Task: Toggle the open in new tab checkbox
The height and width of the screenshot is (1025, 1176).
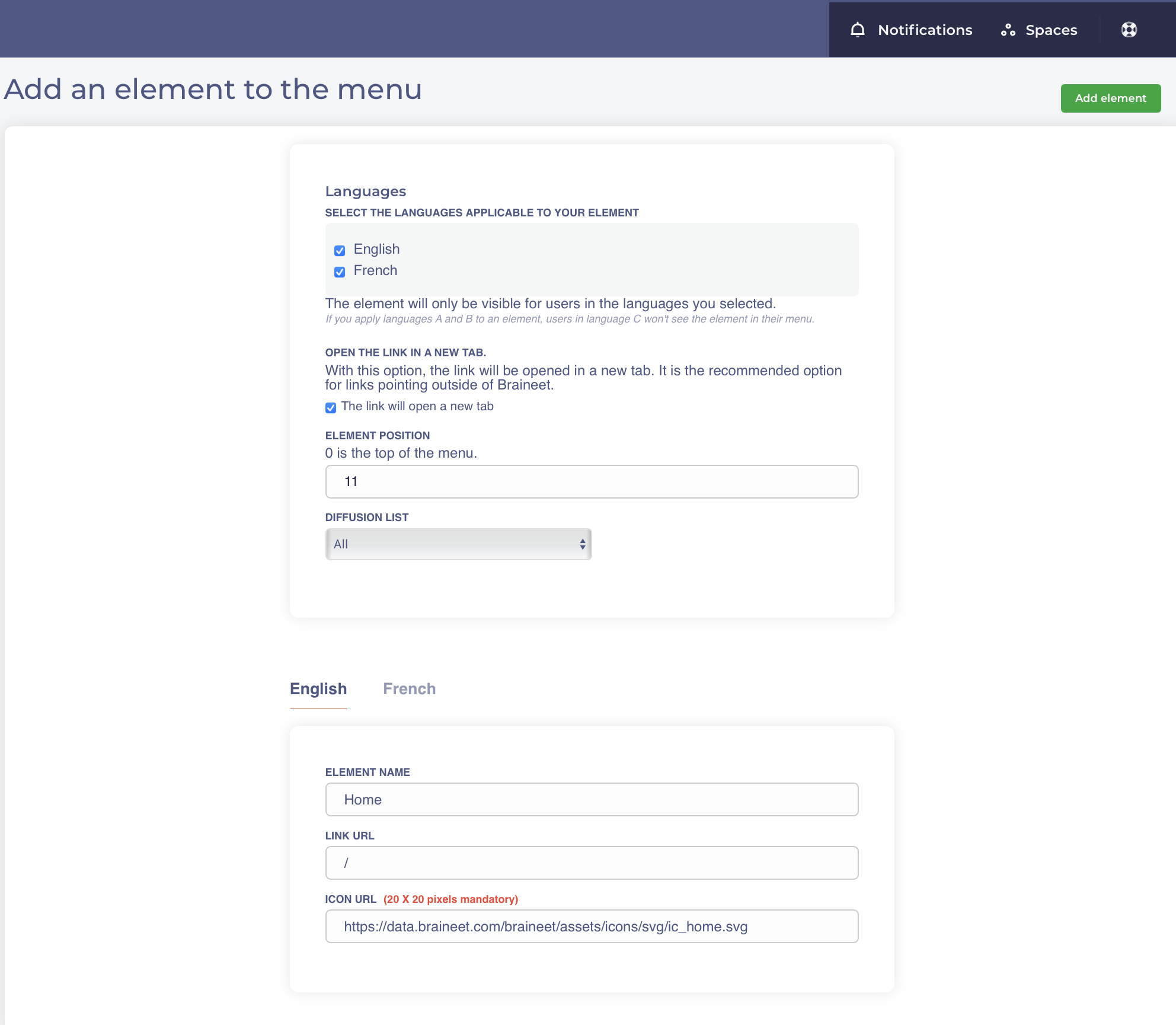Action: [331, 407]
